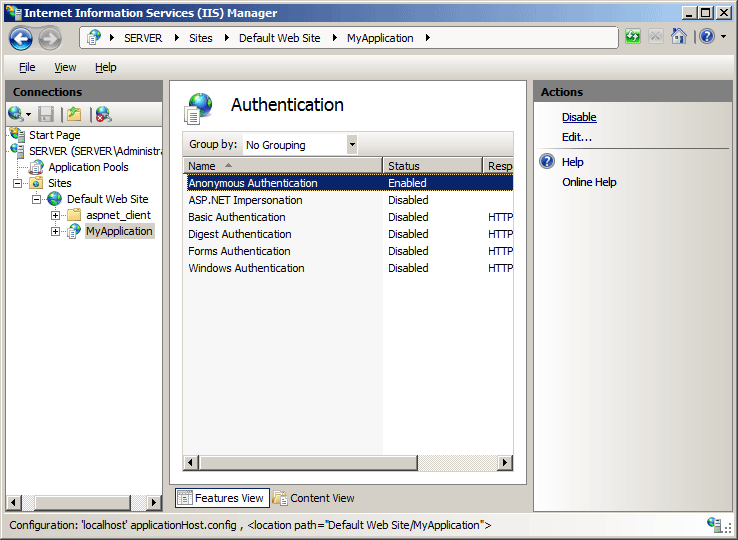Click the Save floppy disk icon

[46, 114]
